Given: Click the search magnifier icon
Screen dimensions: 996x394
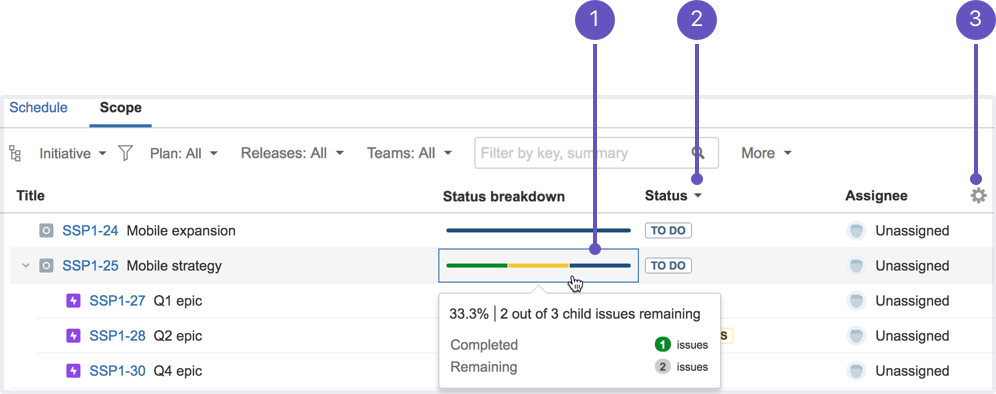Looking at the screenshot, I should [698, 153].
